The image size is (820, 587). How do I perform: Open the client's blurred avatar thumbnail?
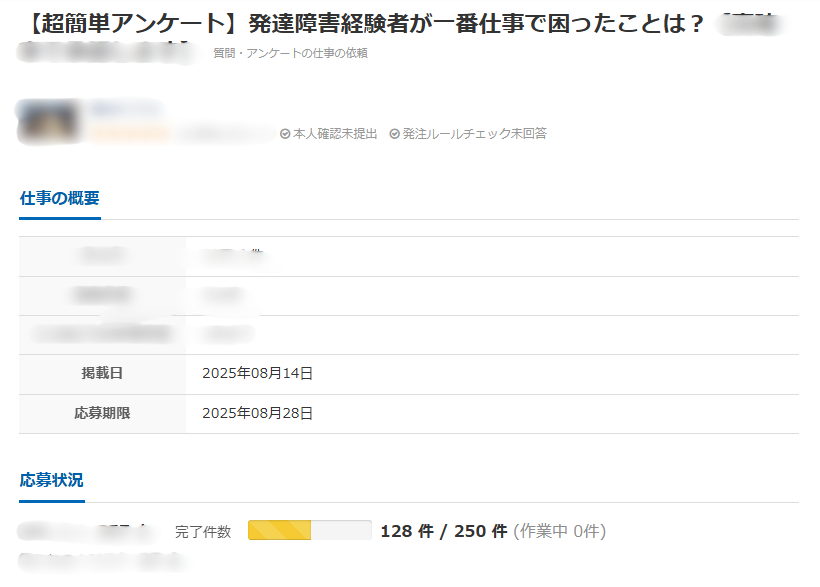coord(49,122)
